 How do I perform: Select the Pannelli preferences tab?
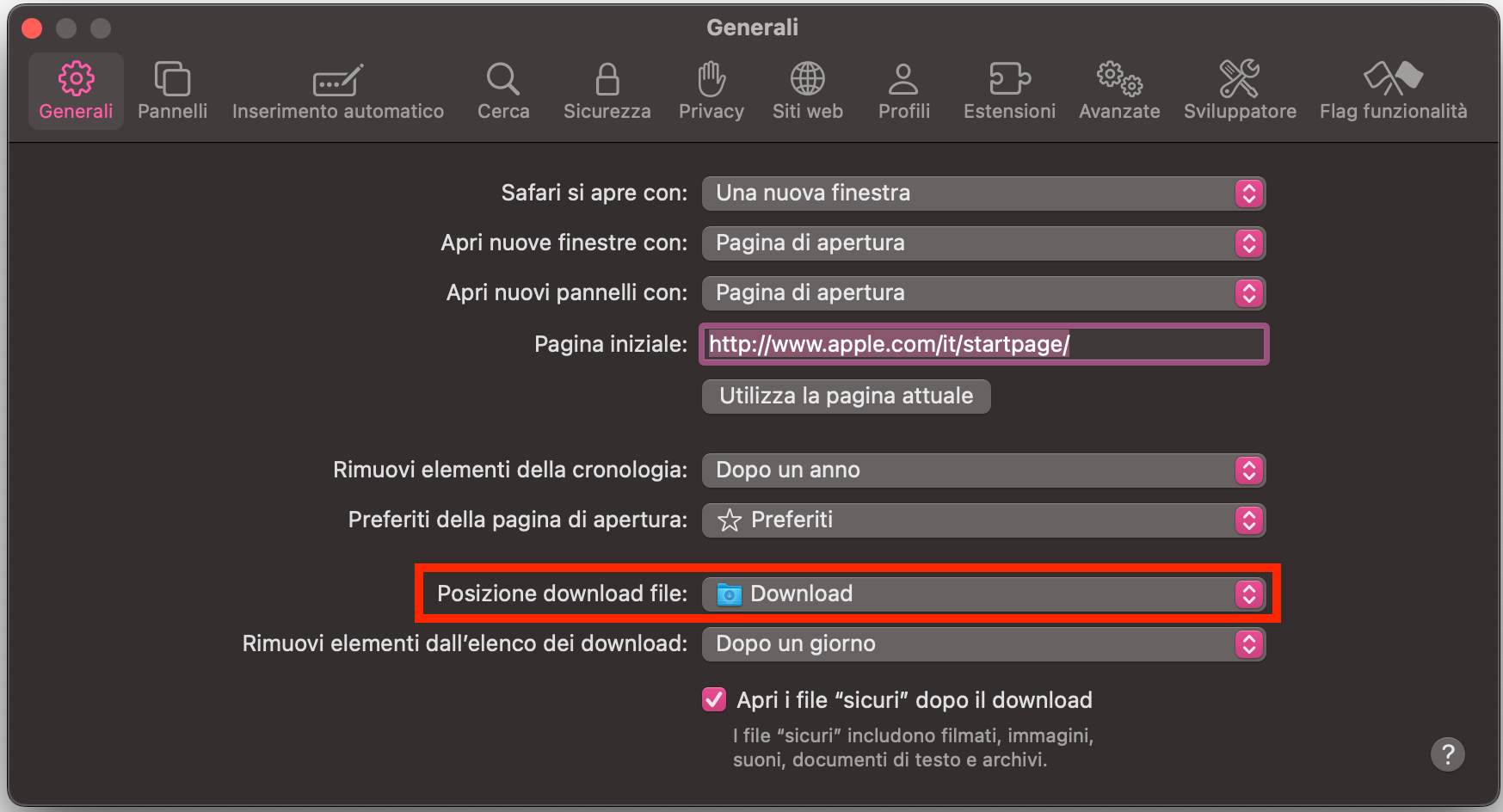pos(172,89)
